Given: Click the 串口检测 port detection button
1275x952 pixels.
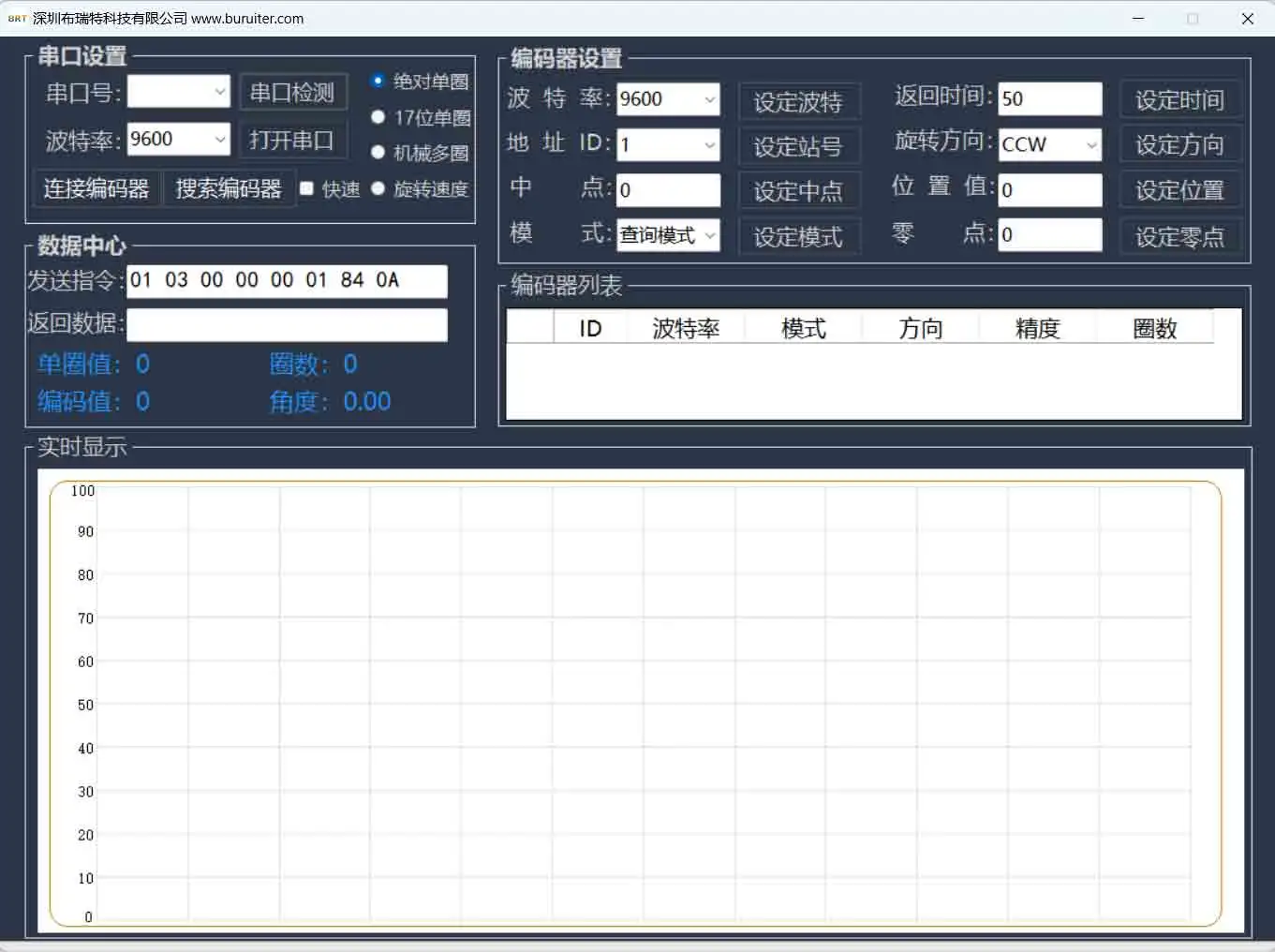Looking at the screenshot, I should (x=292, y=93).
